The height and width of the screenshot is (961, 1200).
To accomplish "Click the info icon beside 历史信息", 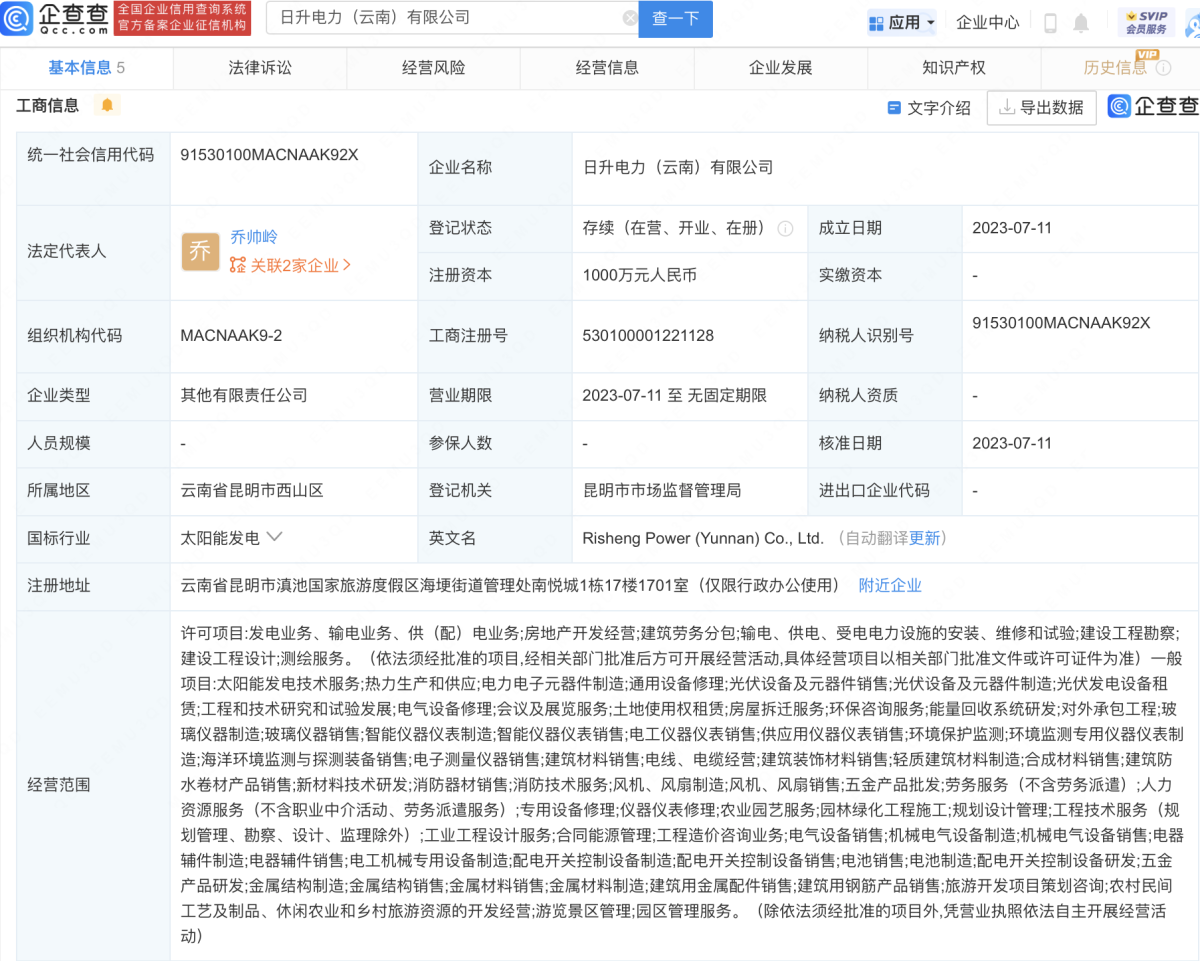I will (1163, 68).
